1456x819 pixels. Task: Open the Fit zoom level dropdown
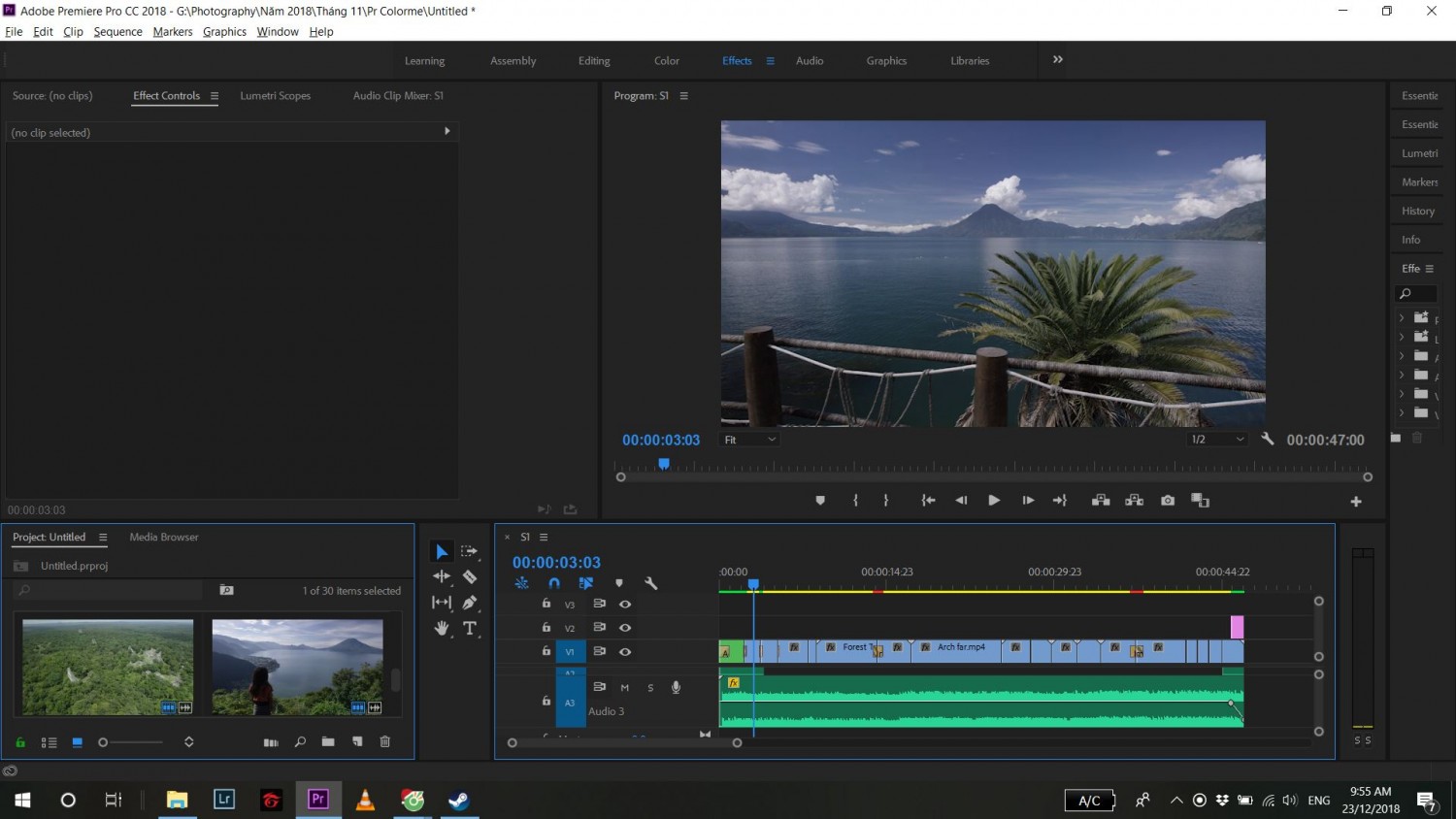coord(749,440)
